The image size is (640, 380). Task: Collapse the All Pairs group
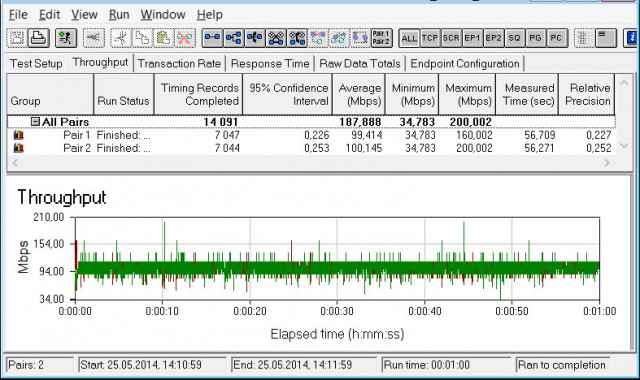click(x=36, y=122)
